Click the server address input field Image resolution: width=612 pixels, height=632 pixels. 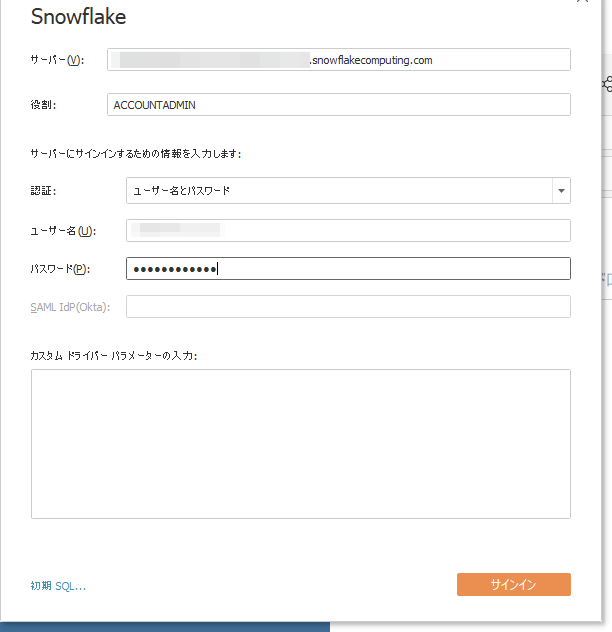(x=339, y=60)
